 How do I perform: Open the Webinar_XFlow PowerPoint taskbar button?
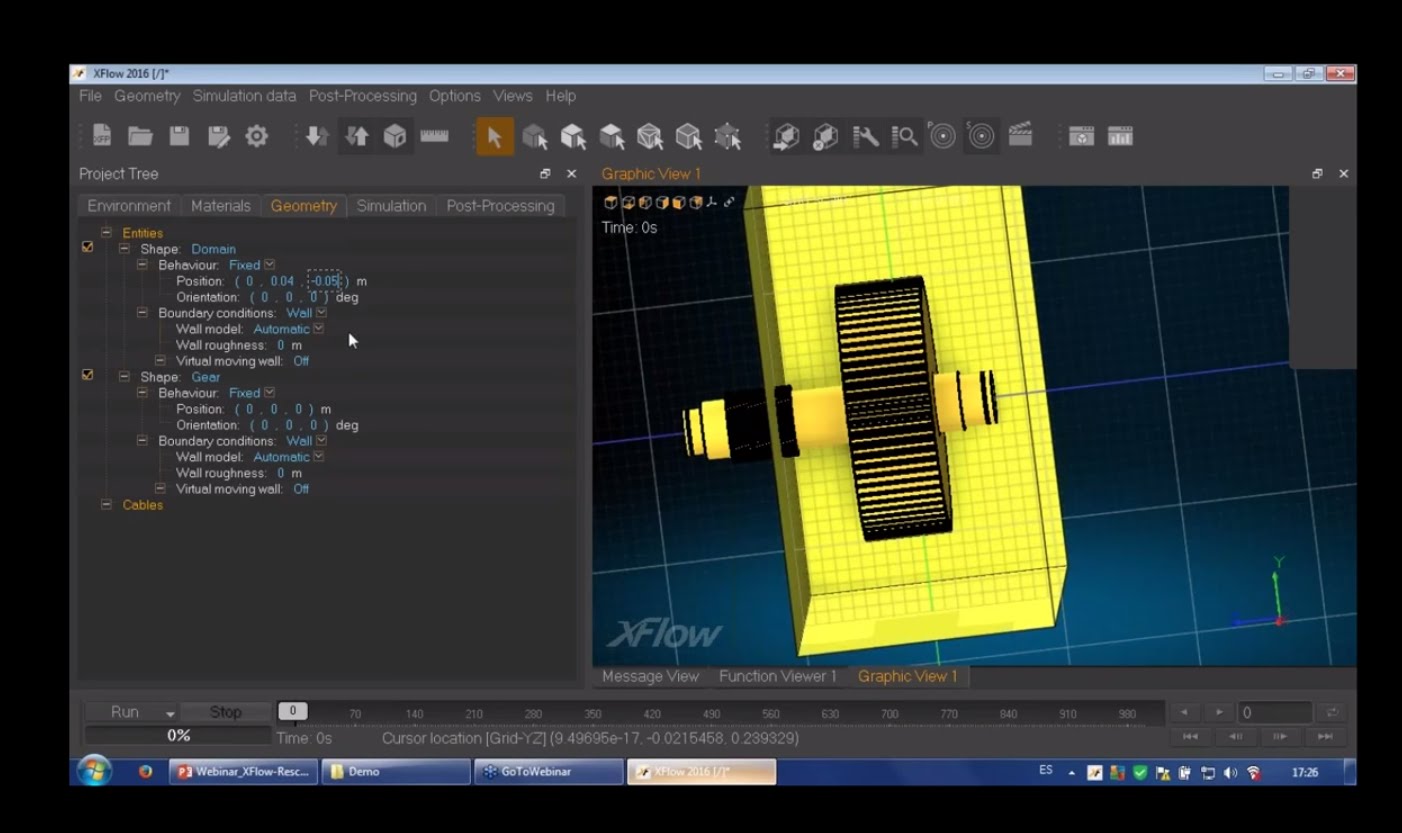[x=243, y=772]
